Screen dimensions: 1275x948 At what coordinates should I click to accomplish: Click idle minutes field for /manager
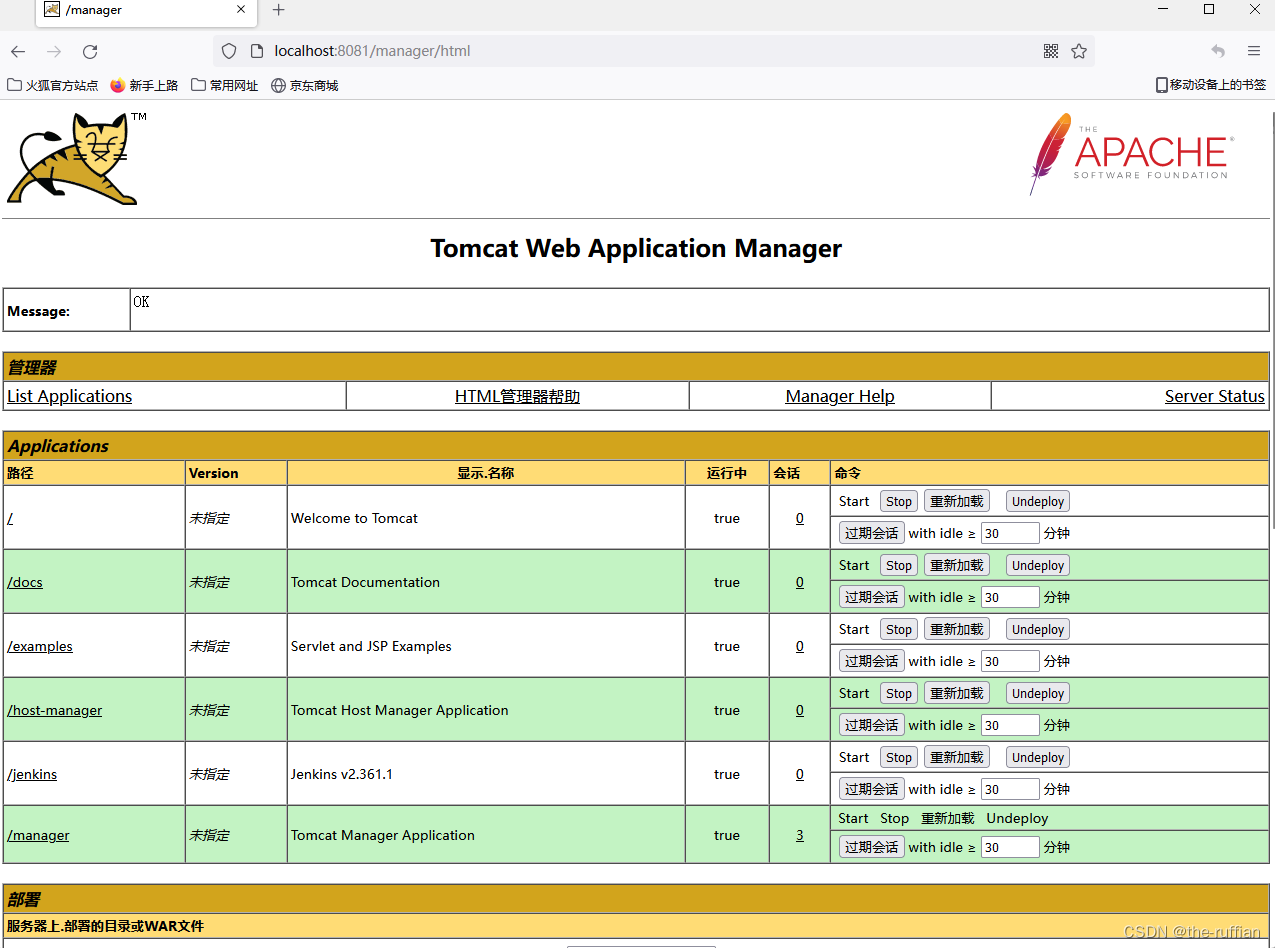click(1010, 847)
